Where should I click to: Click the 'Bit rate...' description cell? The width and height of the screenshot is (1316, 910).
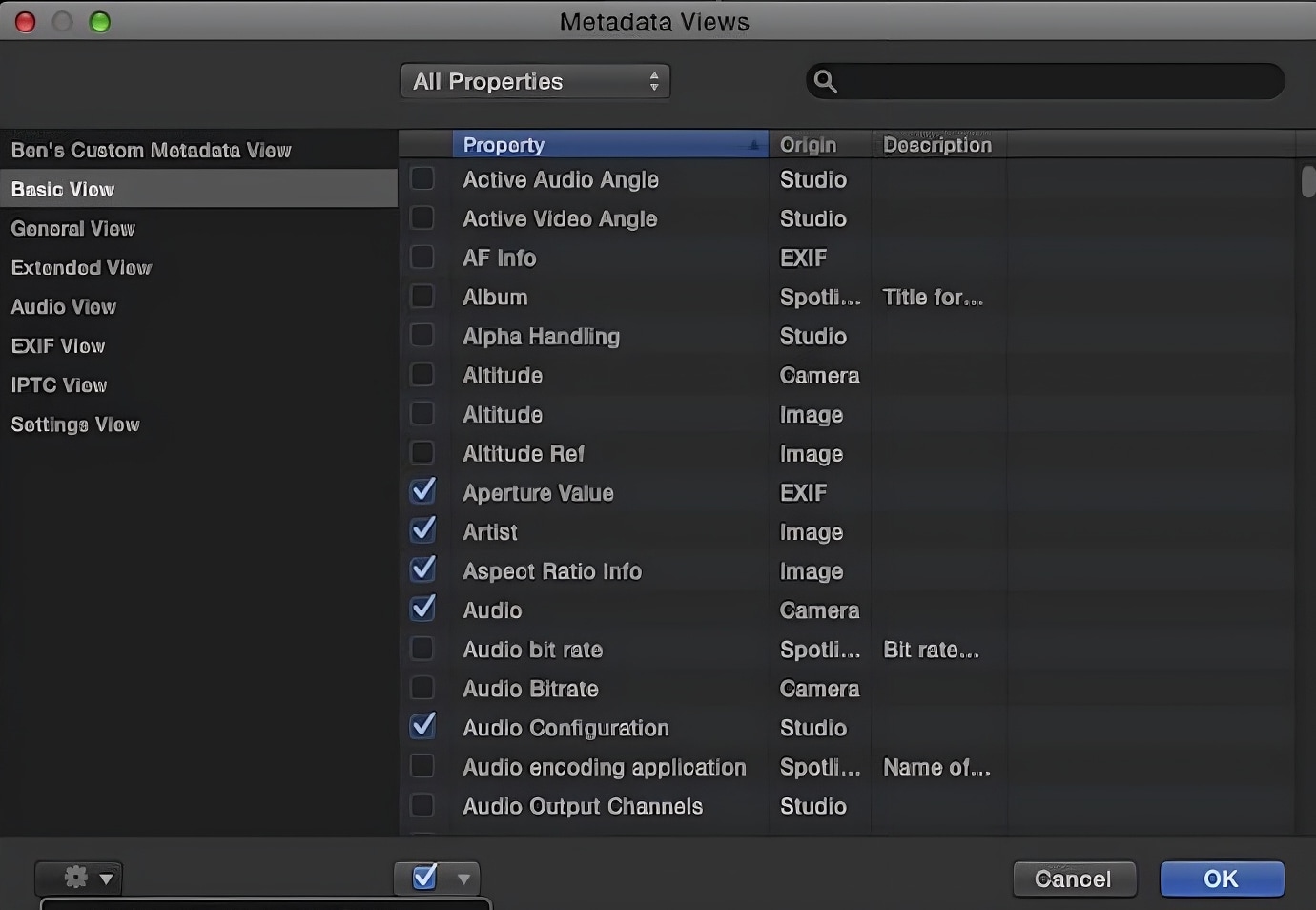pyautogui.click(x=931, y=650)
